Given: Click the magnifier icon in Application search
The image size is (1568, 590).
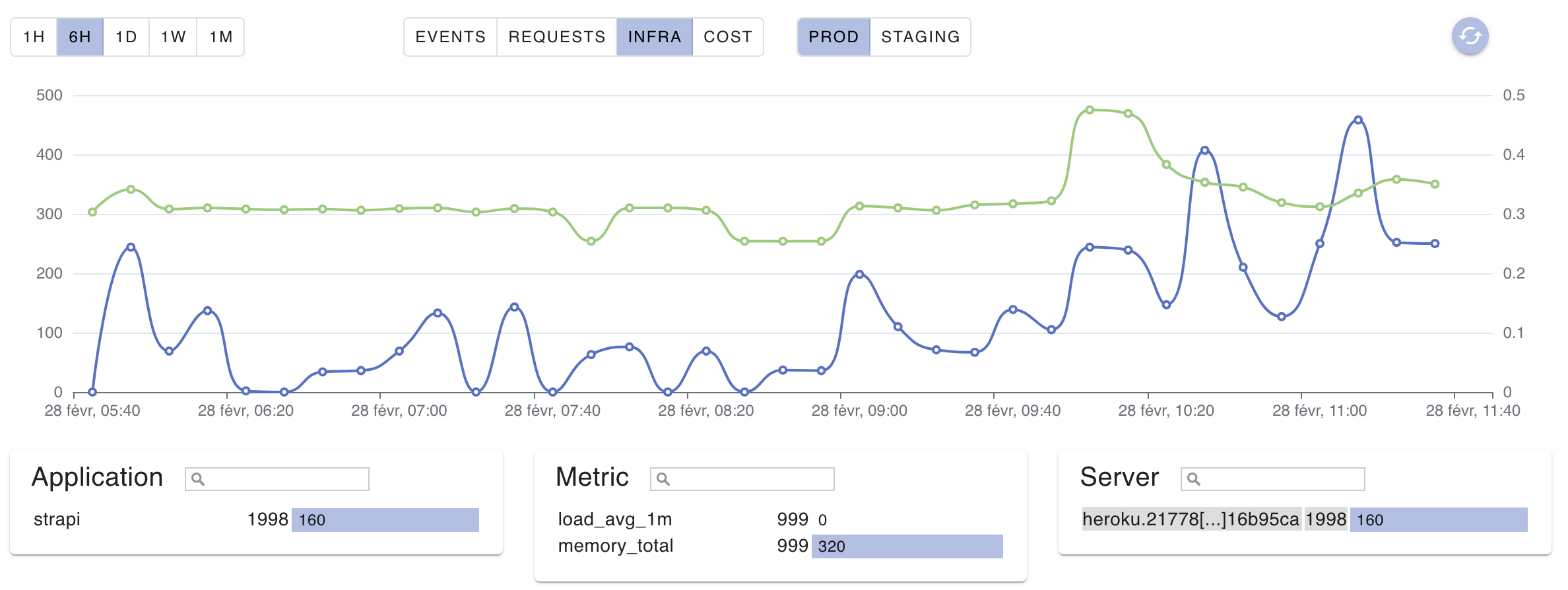Looking at the screenshot, I should (x=198, y=479).
